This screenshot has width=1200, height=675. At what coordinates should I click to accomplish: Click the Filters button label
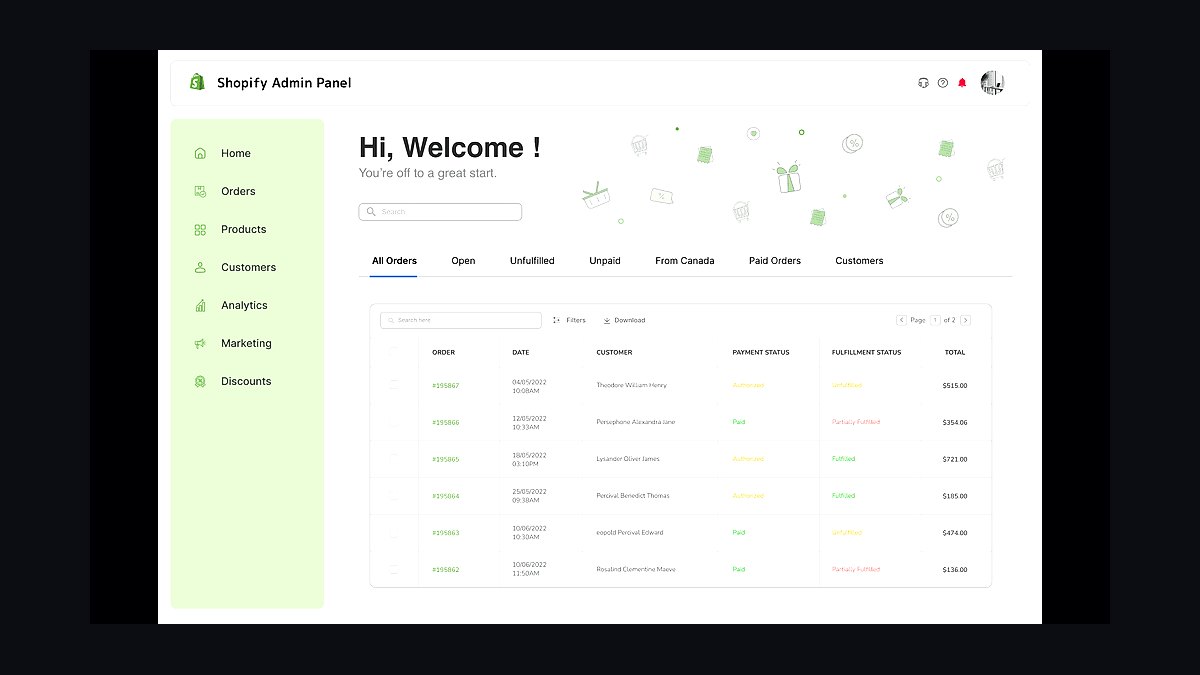point(576,320)
